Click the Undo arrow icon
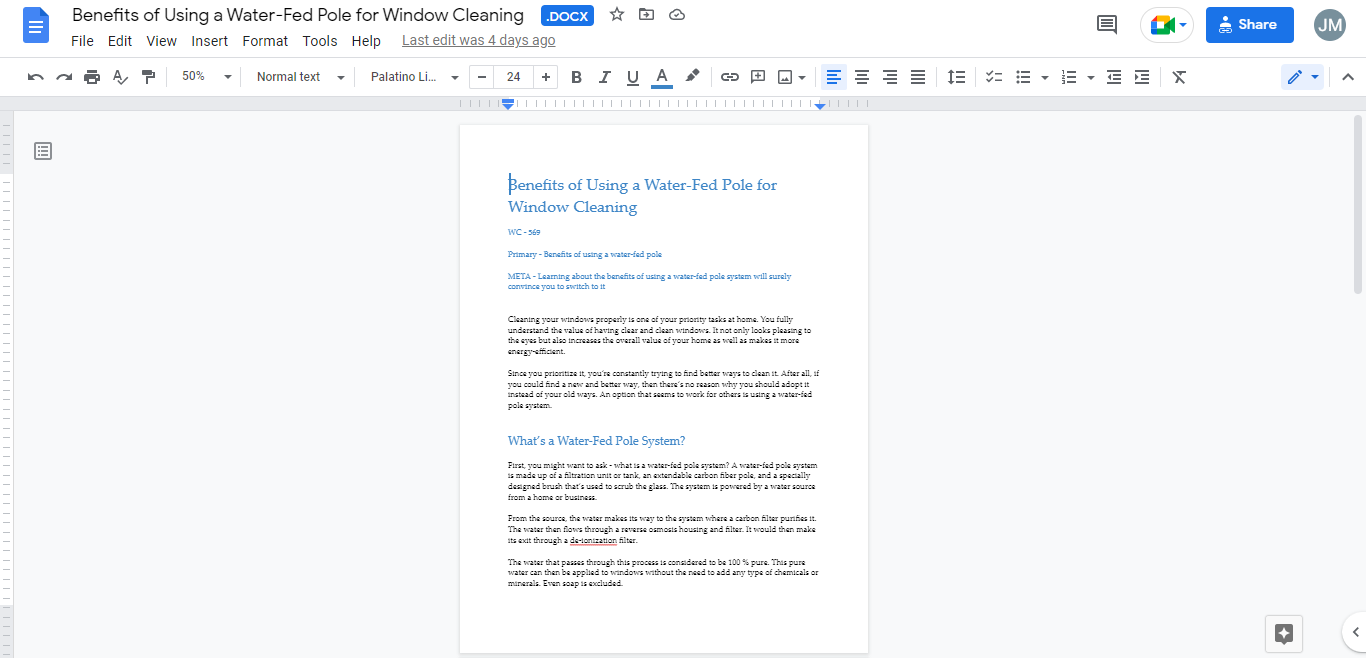The image size is (1366, 658). pos(36,77)
